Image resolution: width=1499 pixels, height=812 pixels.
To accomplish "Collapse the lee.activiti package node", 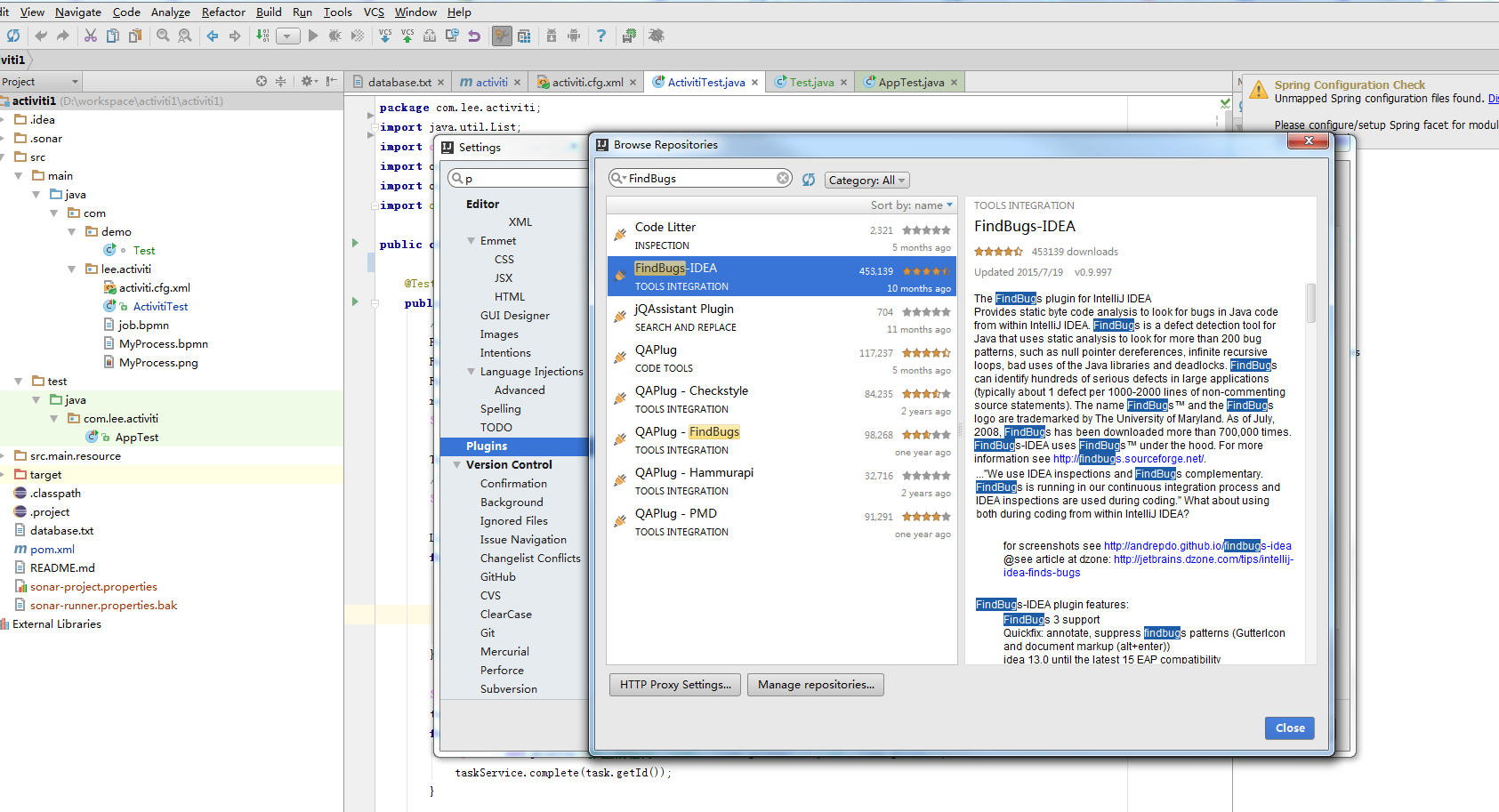I will point(72,269).
